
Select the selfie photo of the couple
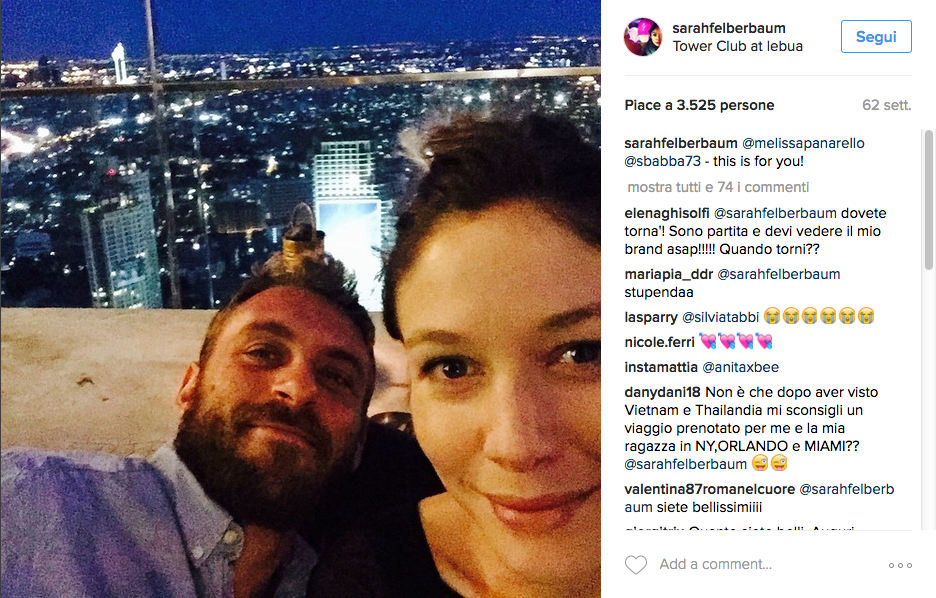pos(300,299)
